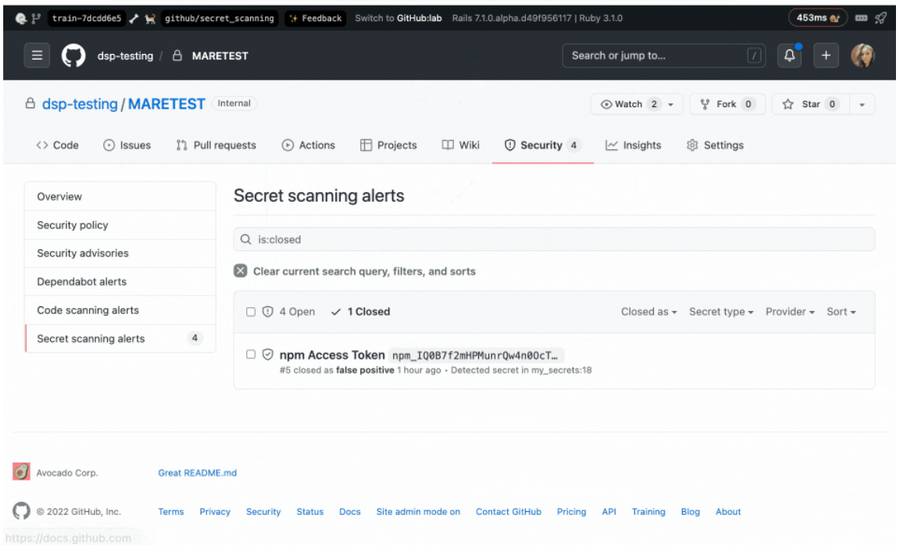This screenshot has height=555, width=900.
Task: Click Clear current search query text link
Action: (364, 271)
